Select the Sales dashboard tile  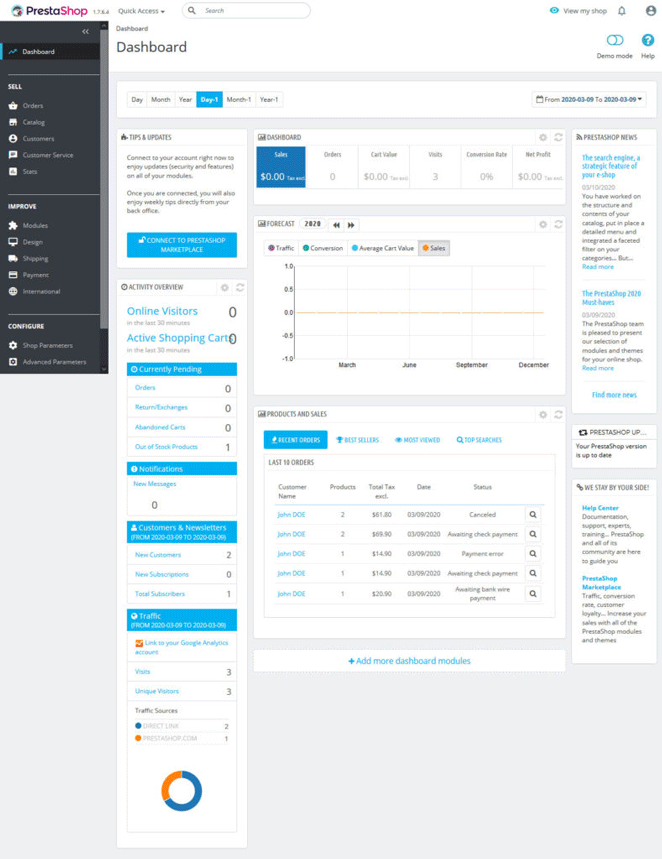pos(281,167)
